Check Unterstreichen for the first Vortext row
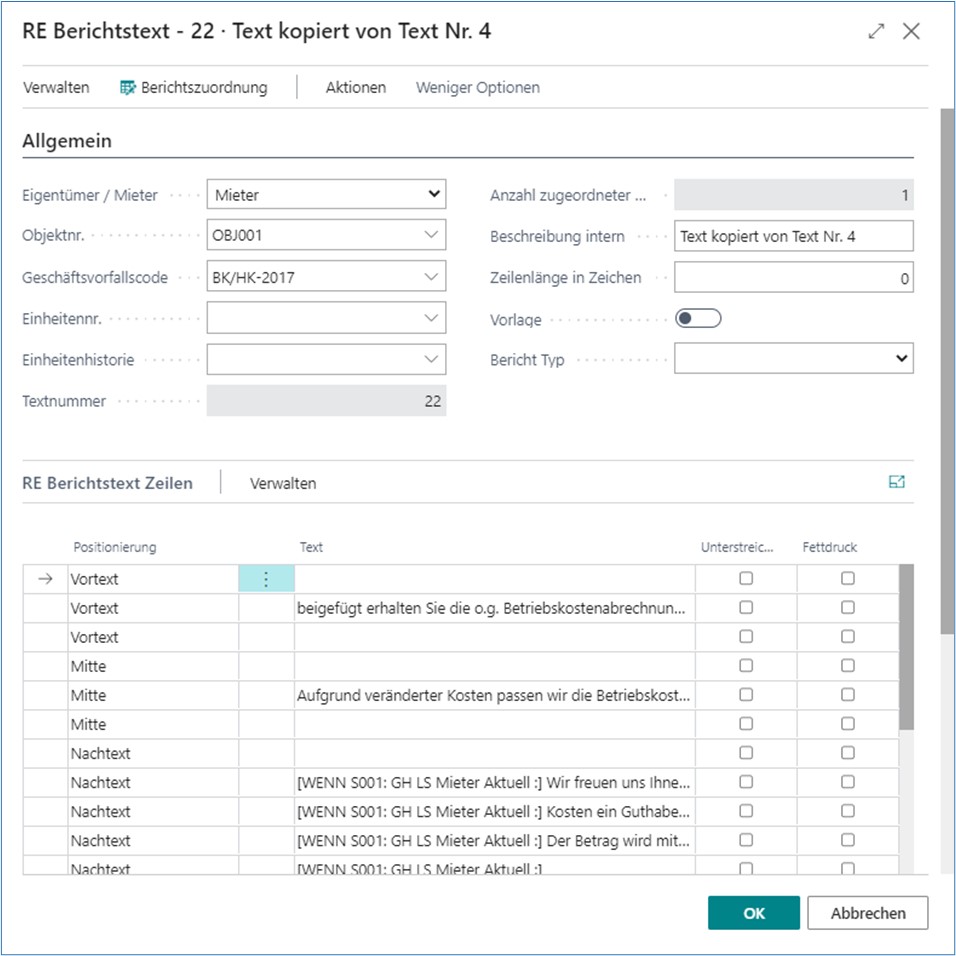956x956 pixels. tap(746, 579)
